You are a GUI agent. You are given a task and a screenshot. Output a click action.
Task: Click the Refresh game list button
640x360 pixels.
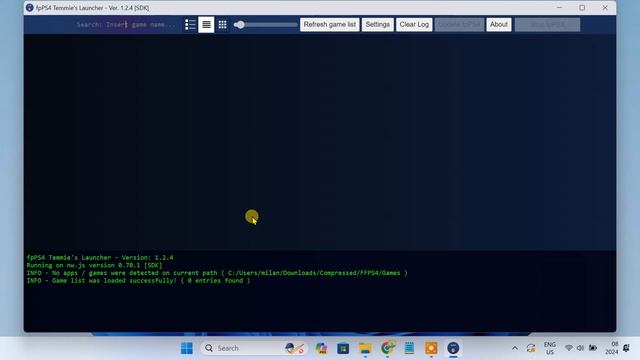coord(330,24)
